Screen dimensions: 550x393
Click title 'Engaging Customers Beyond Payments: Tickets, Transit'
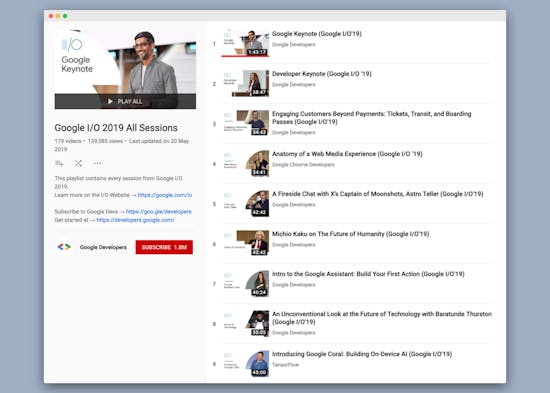click(372, 118)
